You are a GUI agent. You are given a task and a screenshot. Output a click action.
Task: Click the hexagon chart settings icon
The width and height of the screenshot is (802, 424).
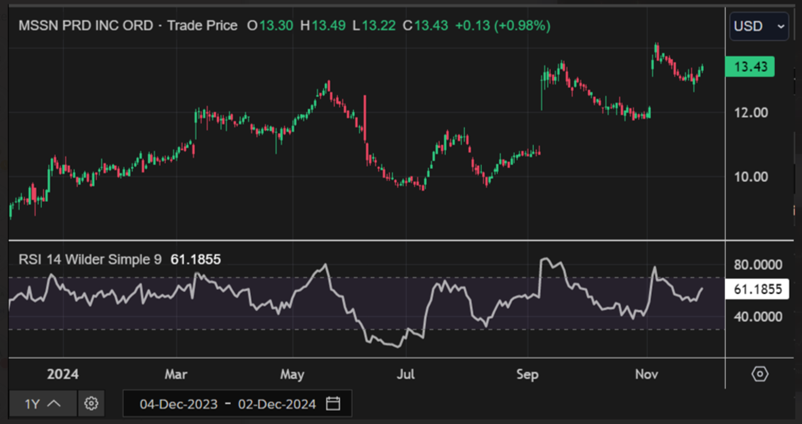click(x=760, y=374)
